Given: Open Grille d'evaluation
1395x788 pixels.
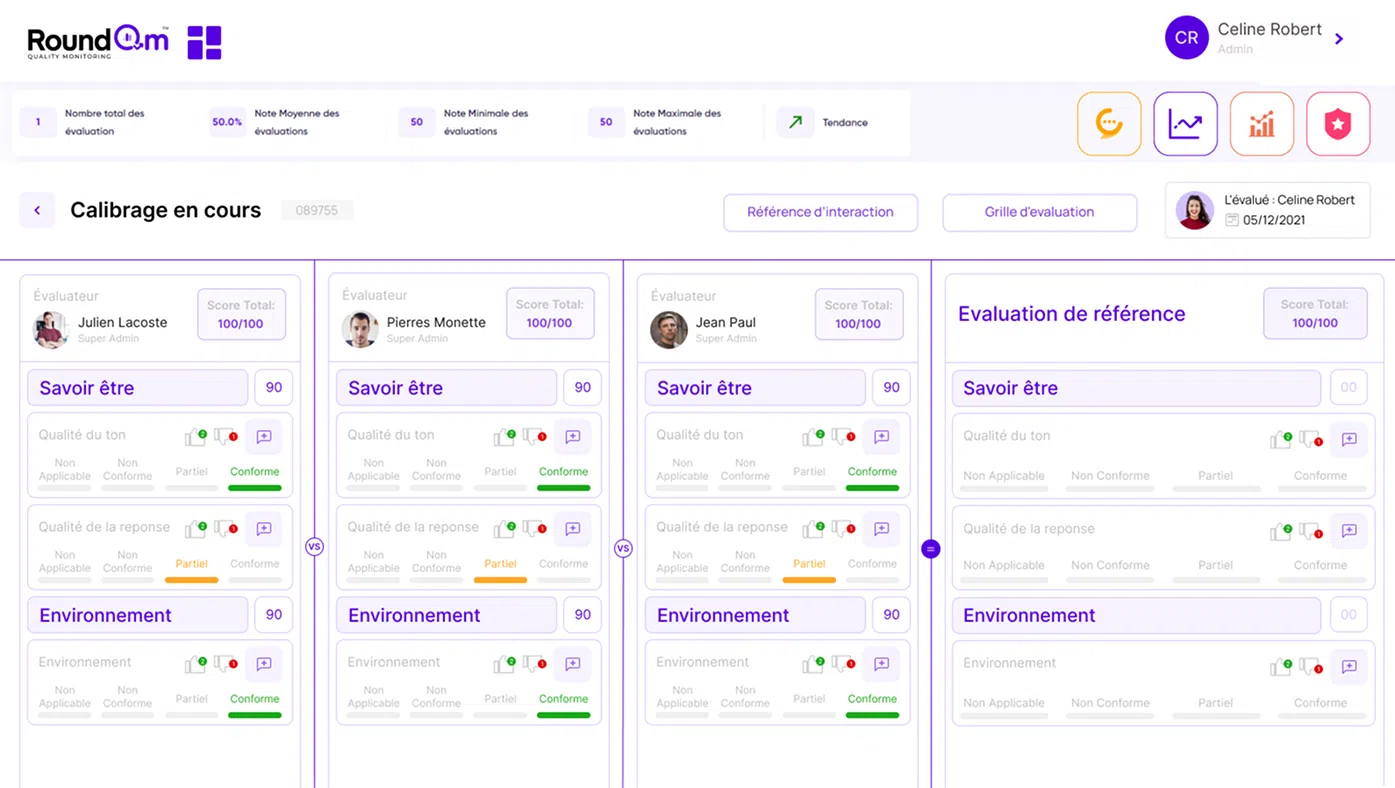Looking at the screenshot, I should pyautogui.click(x=1039, y=212).
